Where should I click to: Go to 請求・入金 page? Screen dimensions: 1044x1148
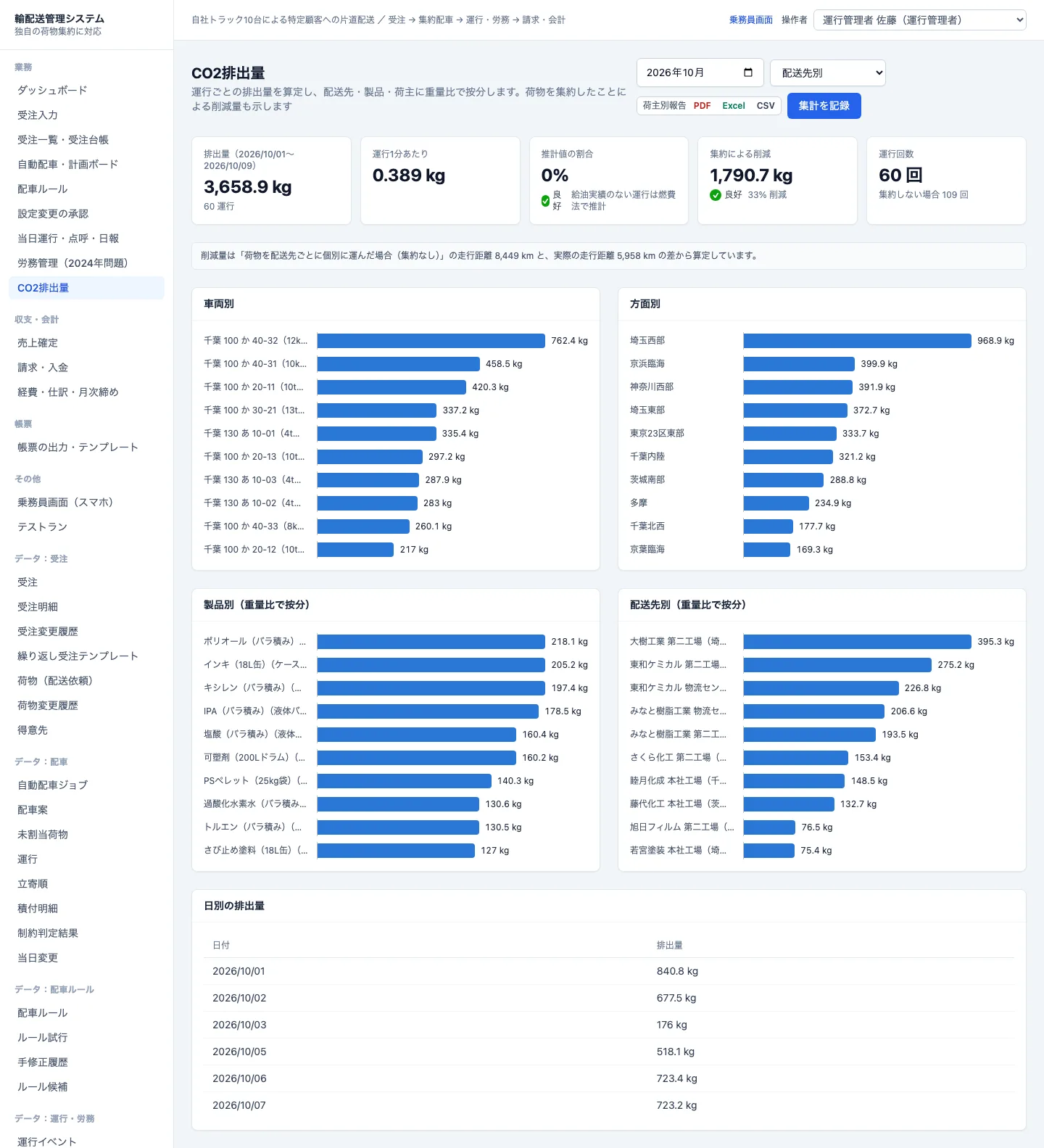click(86, 368)
